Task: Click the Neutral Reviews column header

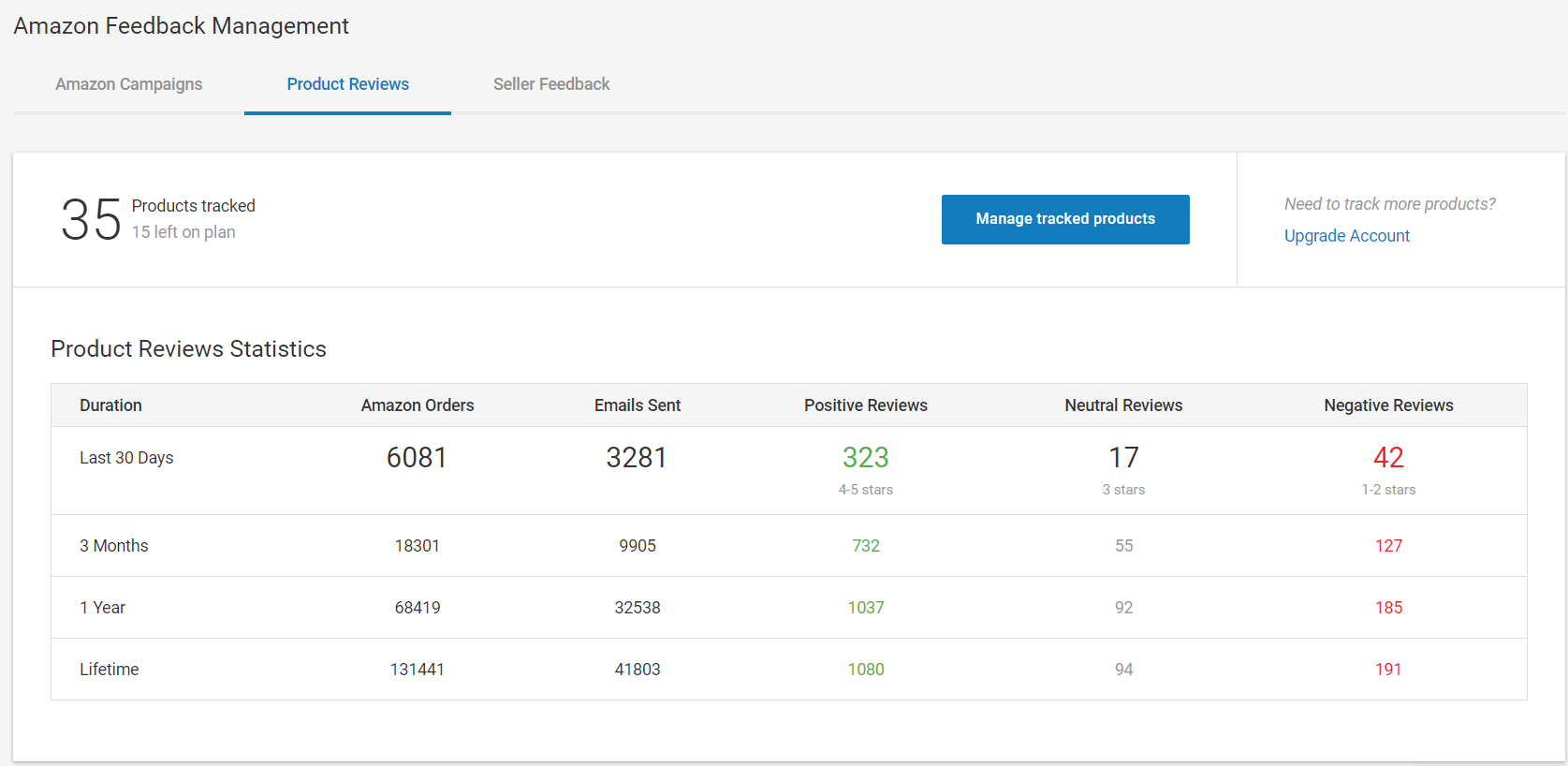Action: pyautogui.click(x=1123, y=405)
